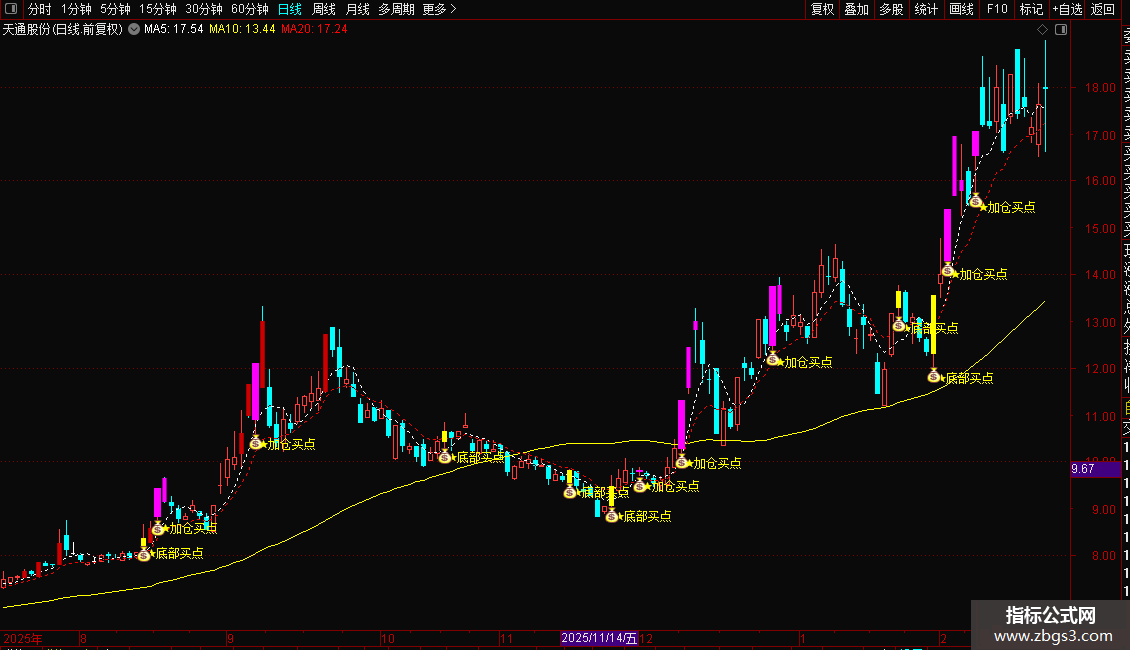
Task: Click the diamond icon at chart top-right
Action: coord(1042,30)
